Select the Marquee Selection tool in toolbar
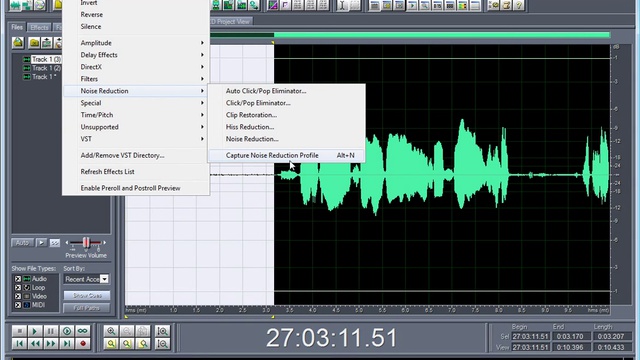Viewport: 640px width, 360px height. tap(355, 5)
